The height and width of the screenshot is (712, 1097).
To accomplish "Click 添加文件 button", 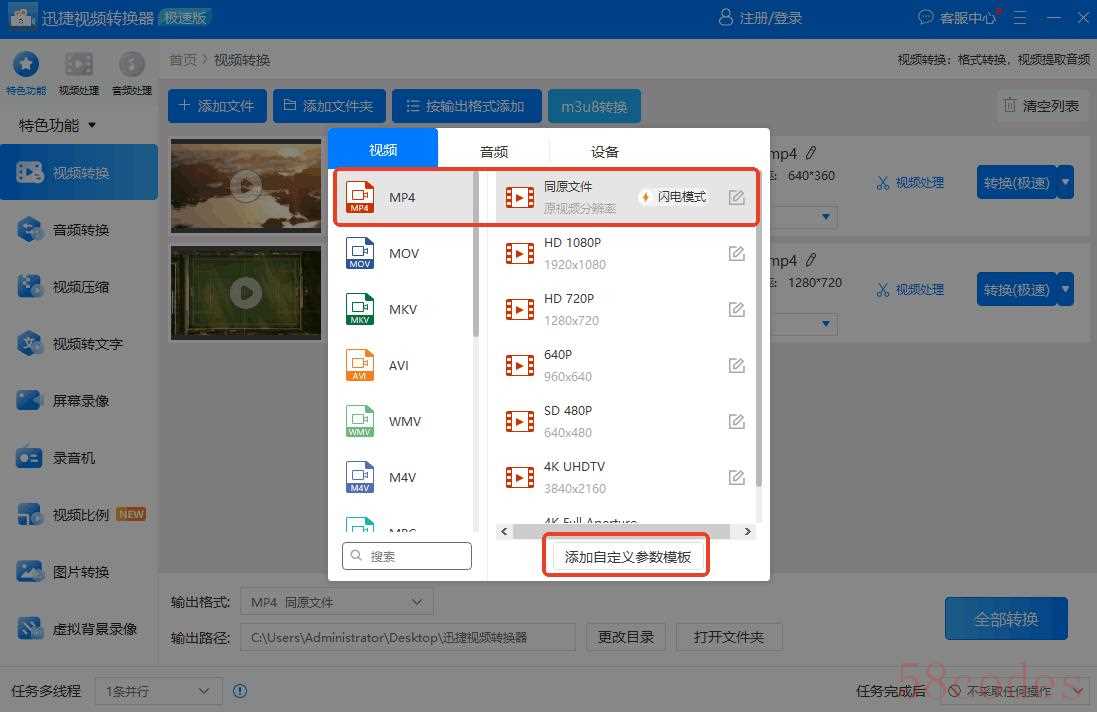I will click(x=217, y=106).
